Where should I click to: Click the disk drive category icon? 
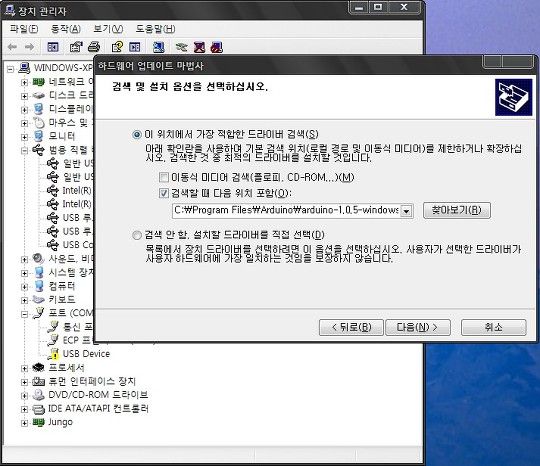(39, 95)
